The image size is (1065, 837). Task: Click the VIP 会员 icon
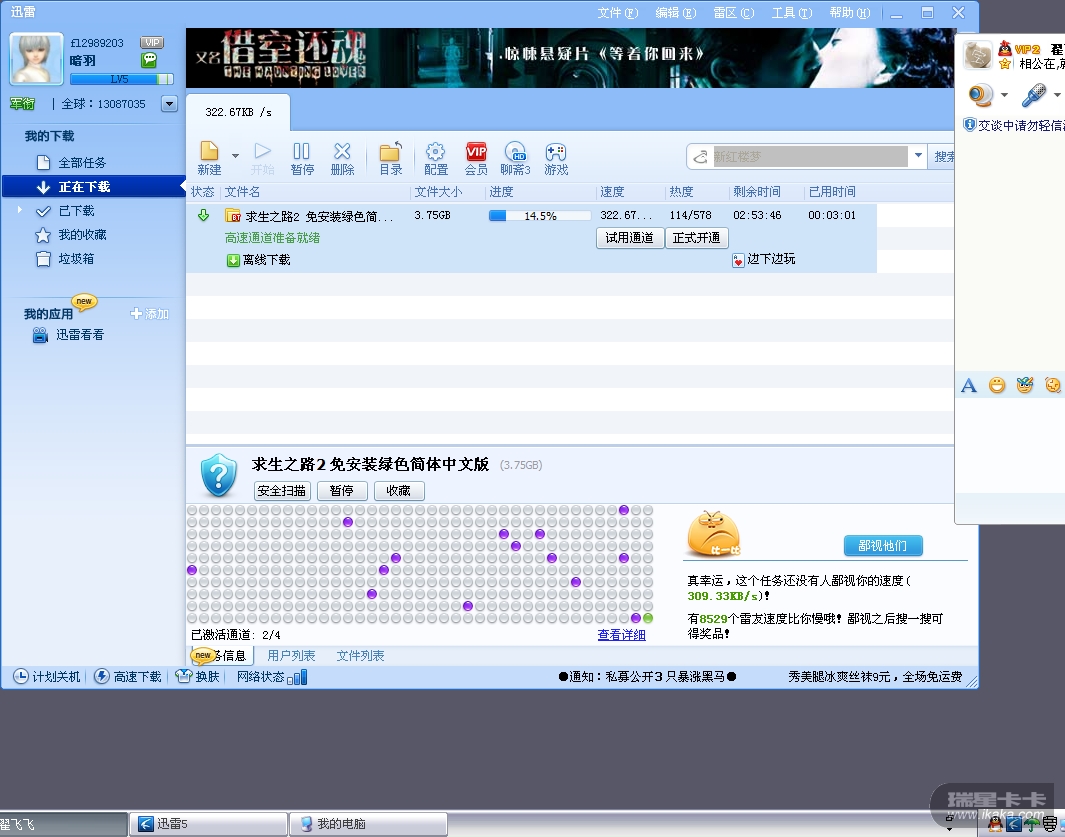point(476,159)
